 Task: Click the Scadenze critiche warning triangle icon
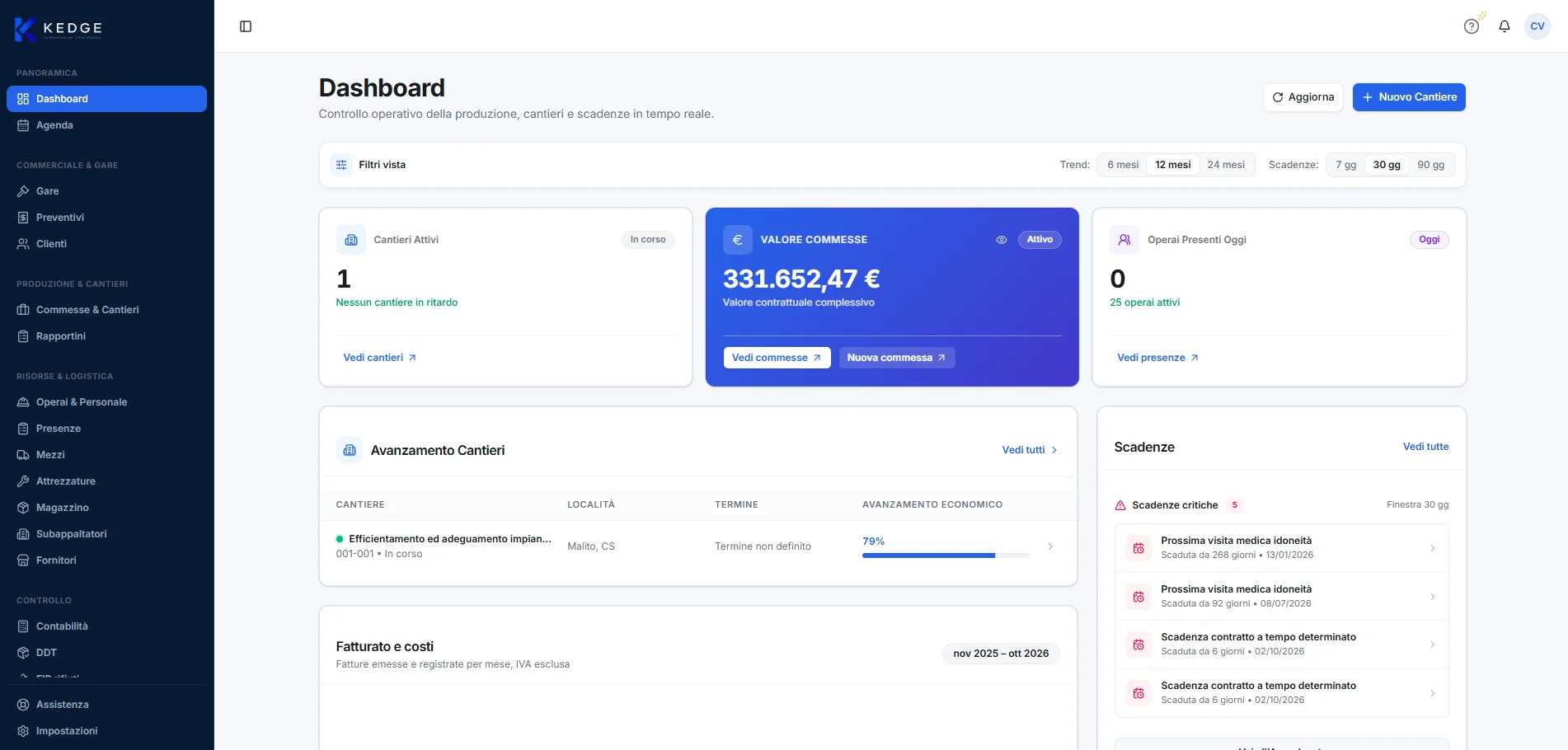pos(1120,505)
